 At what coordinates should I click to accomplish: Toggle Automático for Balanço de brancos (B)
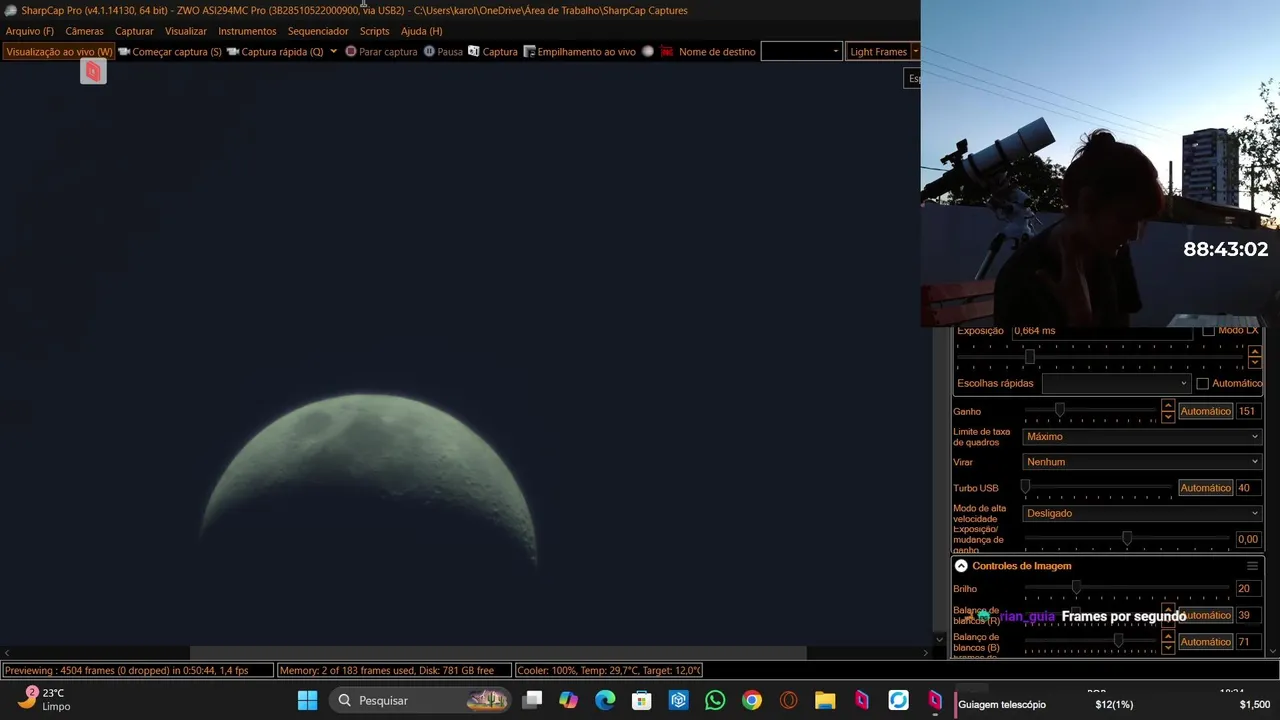click(x=1205, y=642)
